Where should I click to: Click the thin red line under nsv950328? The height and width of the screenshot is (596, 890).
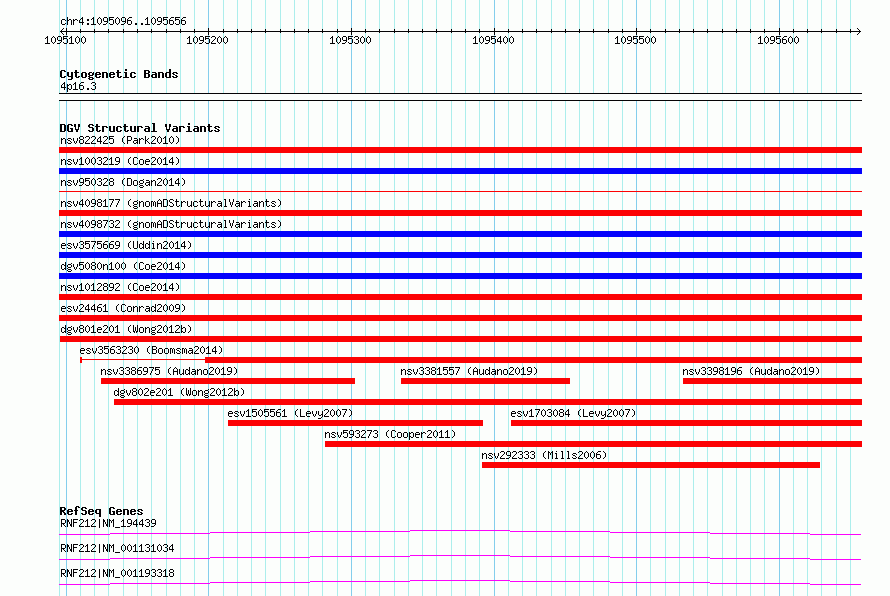460,192
